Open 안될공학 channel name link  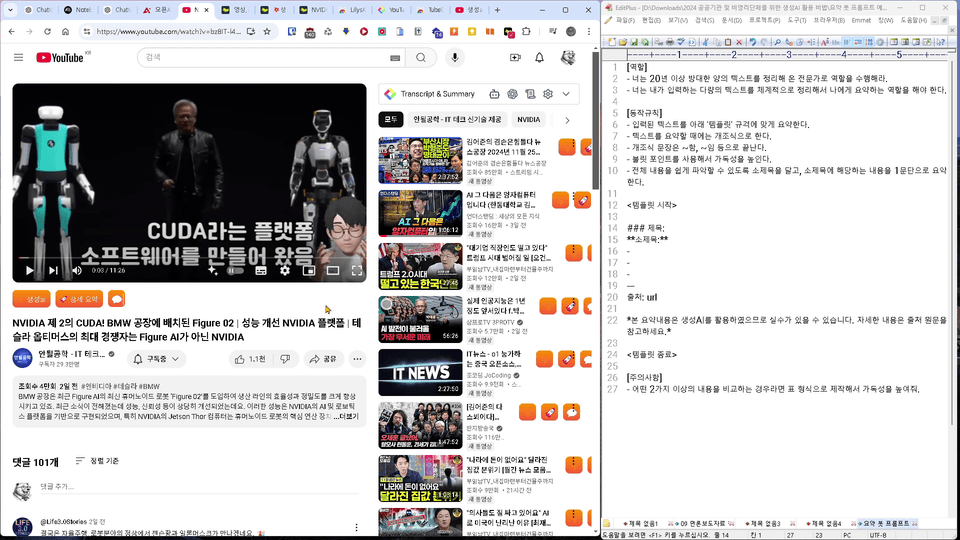72,354
